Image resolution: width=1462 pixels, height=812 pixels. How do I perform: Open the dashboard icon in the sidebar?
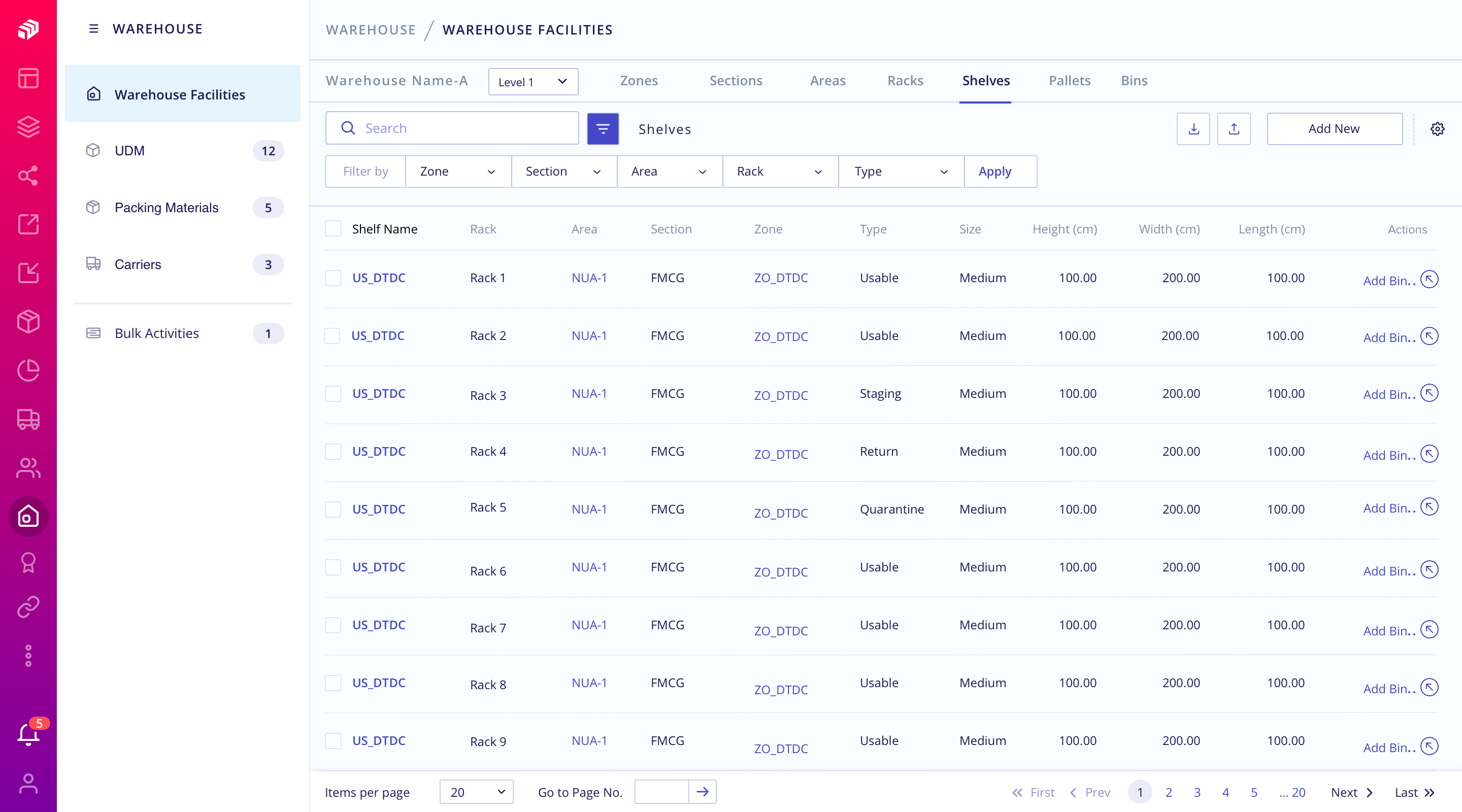pos(28,78)
